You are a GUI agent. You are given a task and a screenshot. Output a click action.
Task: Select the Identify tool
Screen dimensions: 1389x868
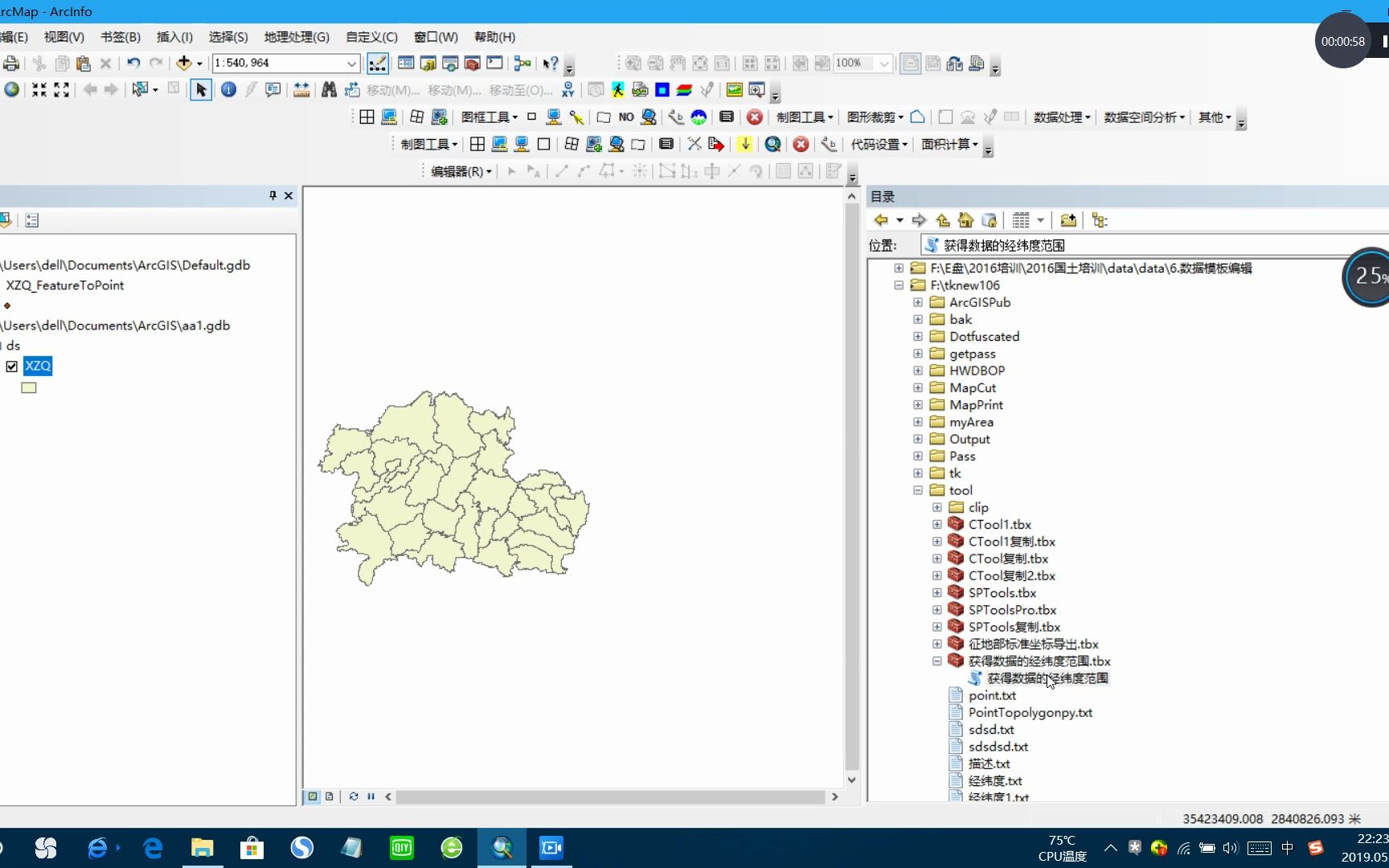click(229, 90)
